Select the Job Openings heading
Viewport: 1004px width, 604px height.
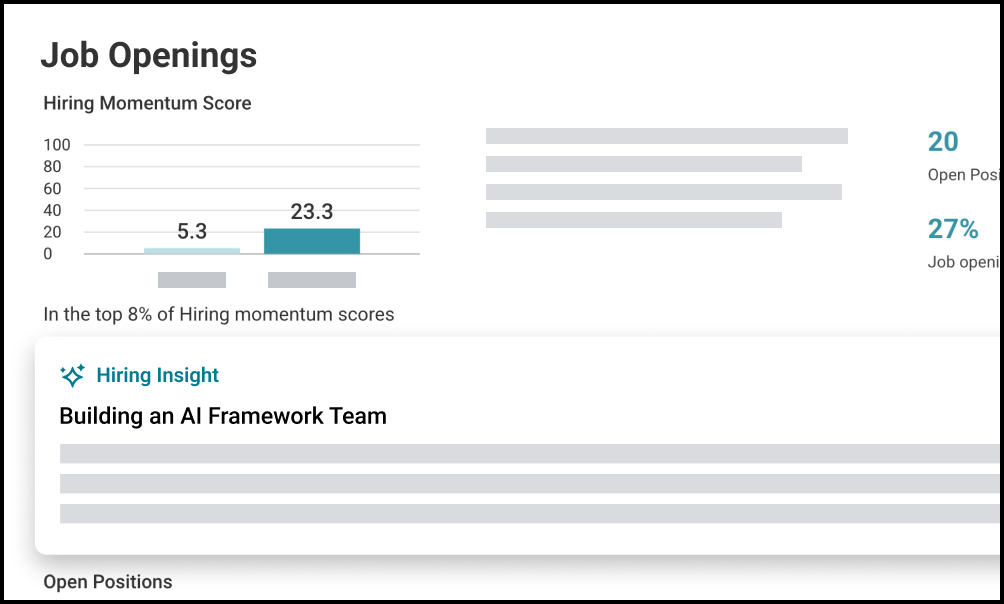click(149, 56)
